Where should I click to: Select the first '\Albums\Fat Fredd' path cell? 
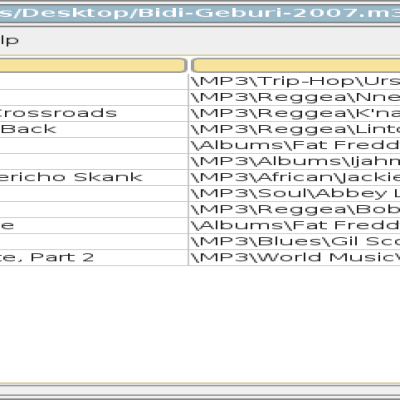click(x=295, y=145)
